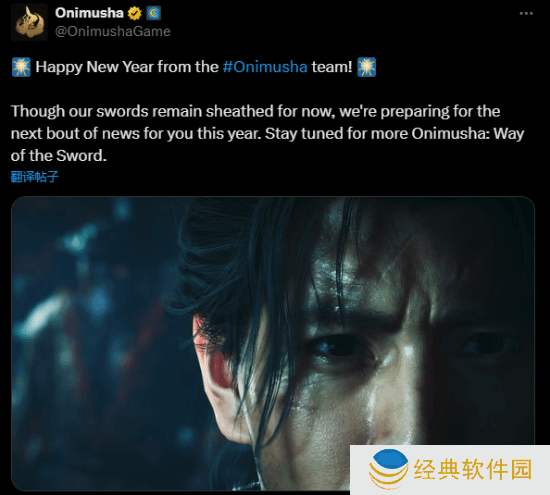550x495 pixels.
Task: Click the blue globe watermark logo
Action: tap(389, 469)
